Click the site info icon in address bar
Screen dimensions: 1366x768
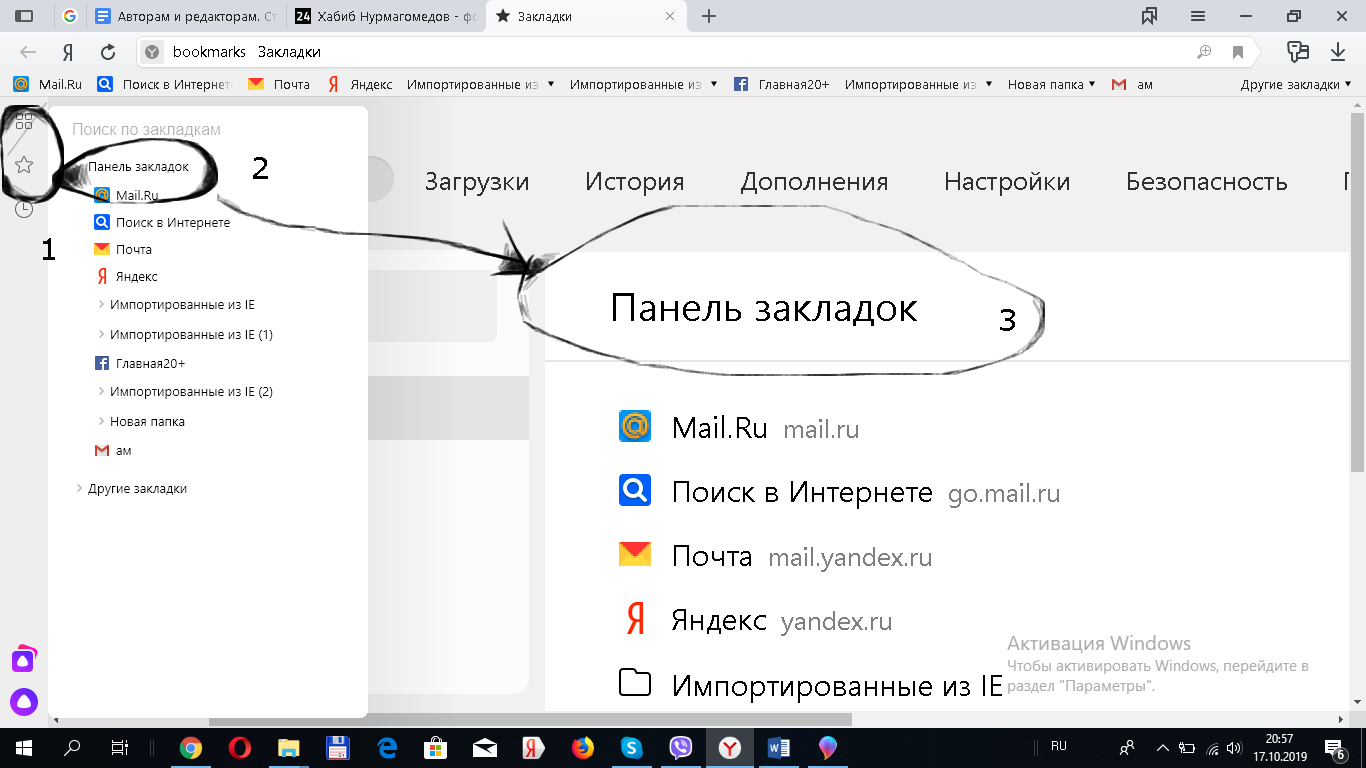(x=152, y=52)
